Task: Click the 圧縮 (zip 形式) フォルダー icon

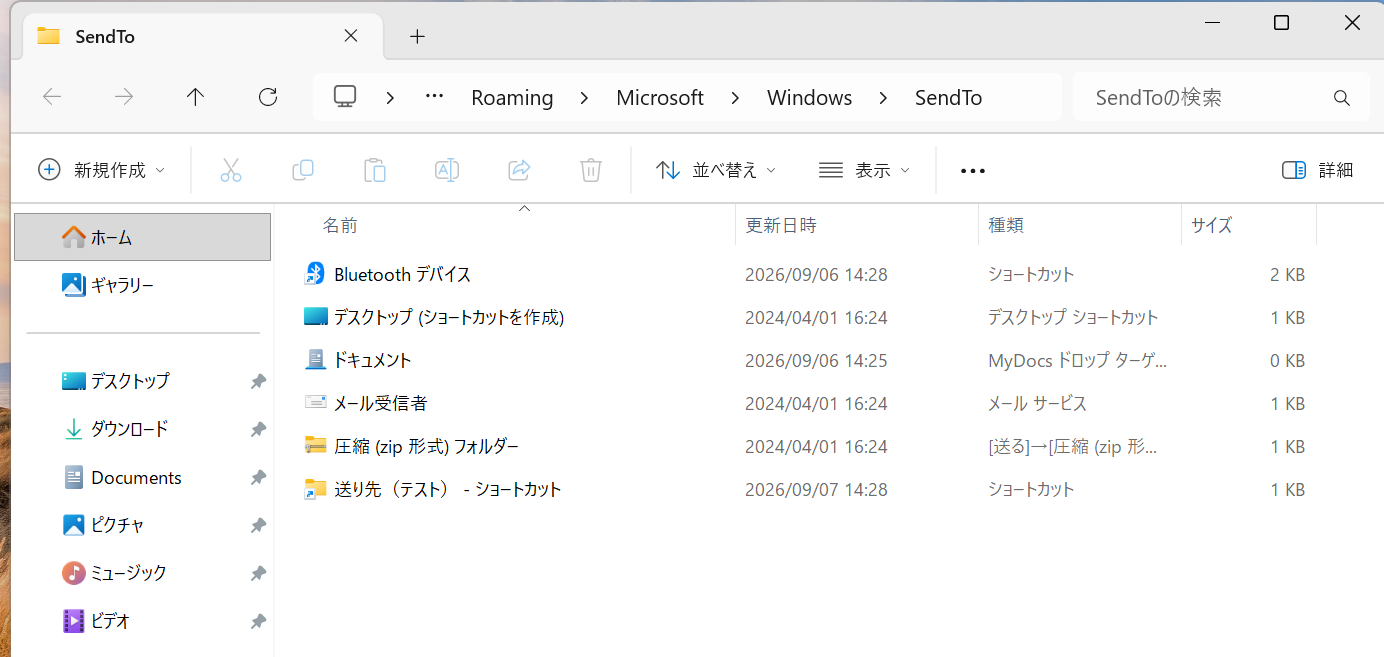Action: point(316,446)
